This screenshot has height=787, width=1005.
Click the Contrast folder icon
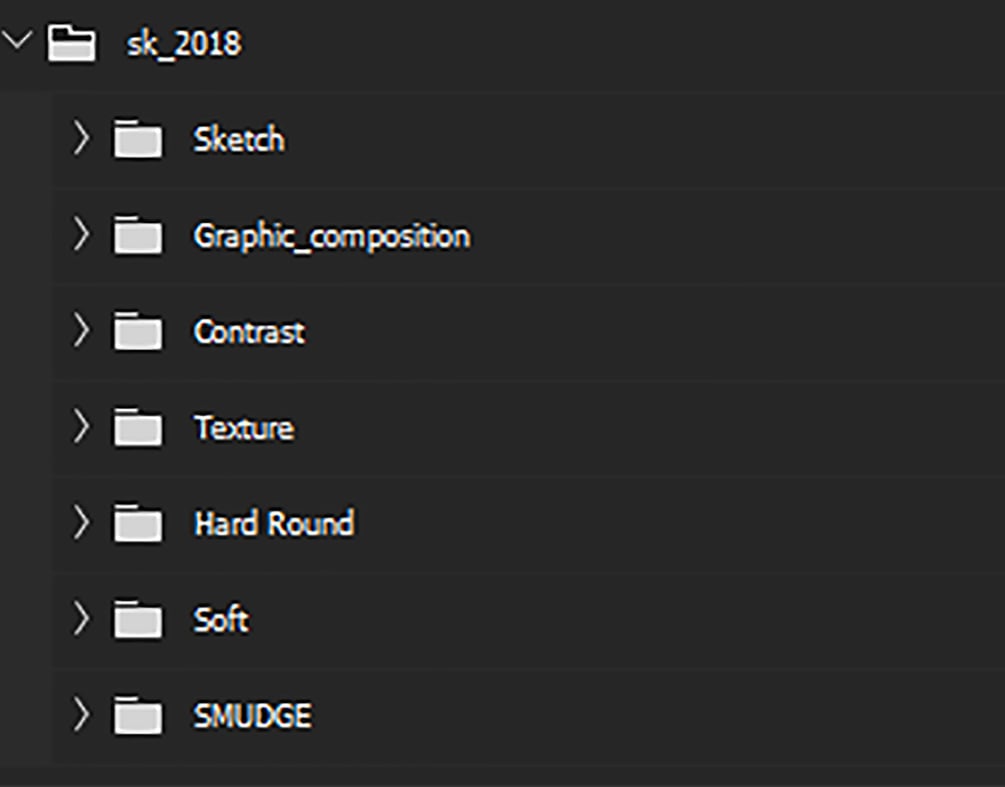[138, 330]
